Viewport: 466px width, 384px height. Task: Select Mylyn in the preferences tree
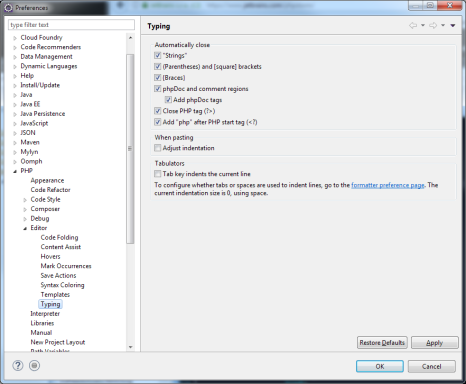(29, 152)
